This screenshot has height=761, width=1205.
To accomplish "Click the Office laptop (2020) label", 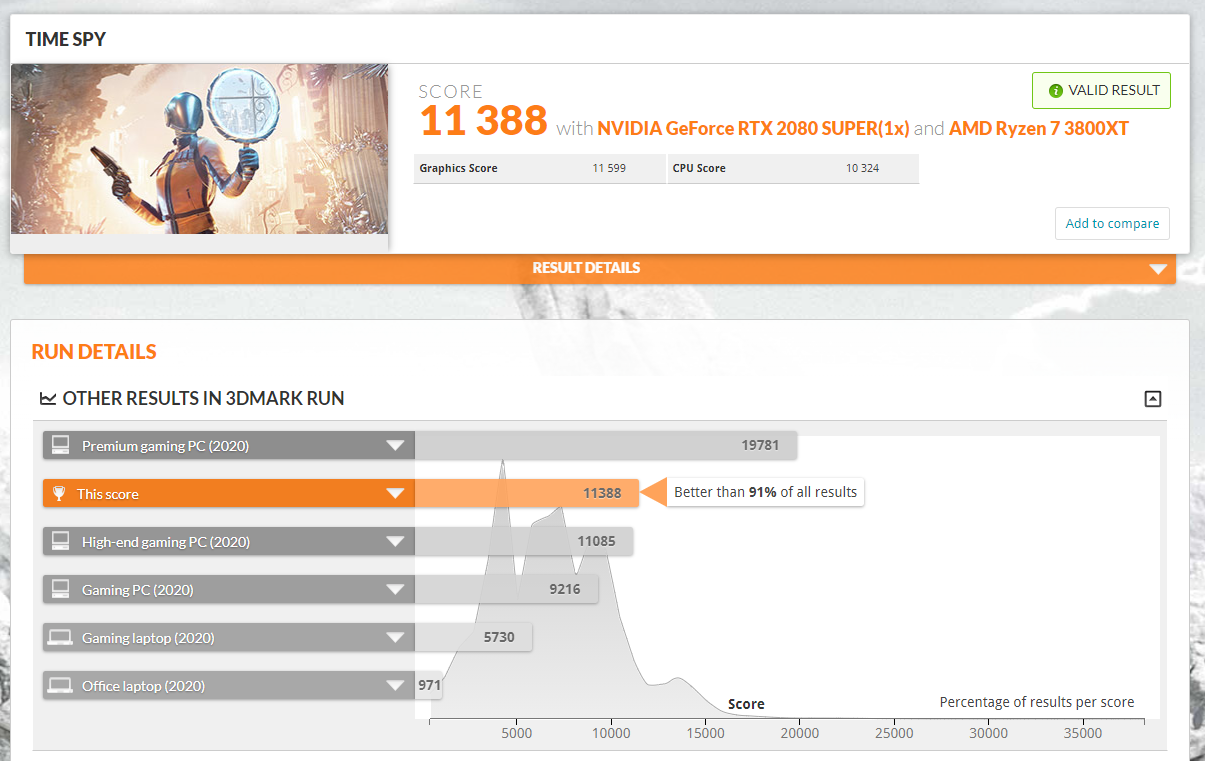I will point(143,686).
